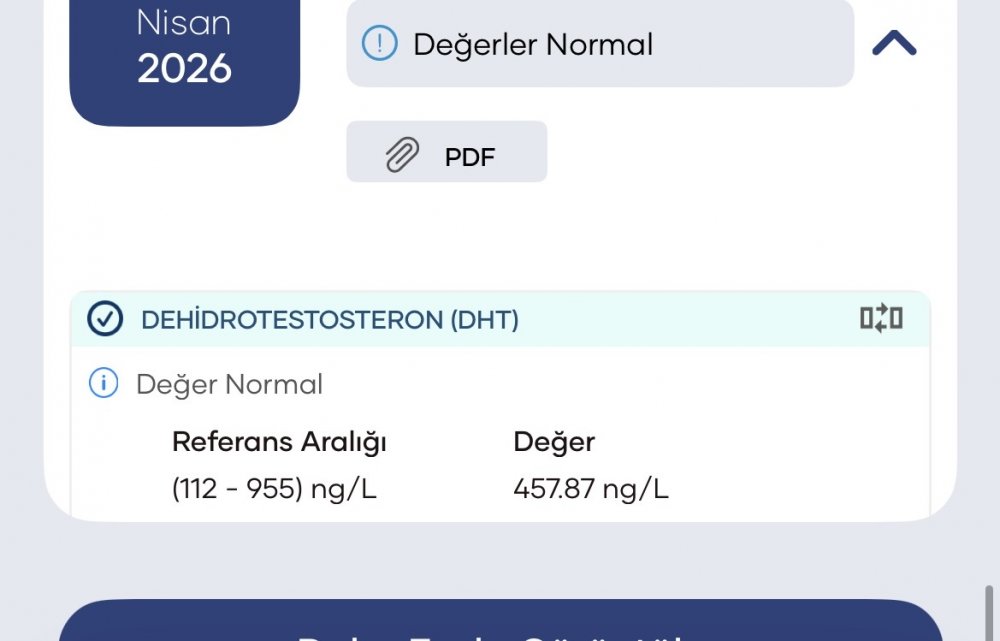The image size is (1000, 641).
Task: Select the Değerler Normal status bar
Action: [599, 43]
